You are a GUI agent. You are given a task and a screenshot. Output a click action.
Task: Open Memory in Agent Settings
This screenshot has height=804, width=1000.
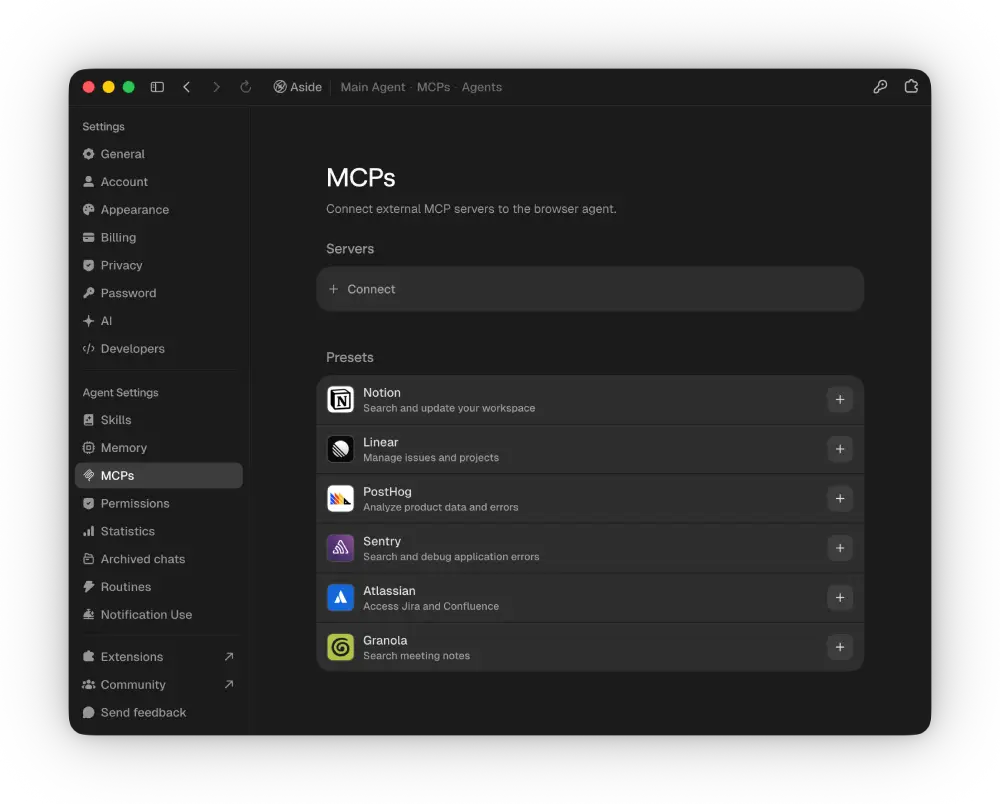158,448
